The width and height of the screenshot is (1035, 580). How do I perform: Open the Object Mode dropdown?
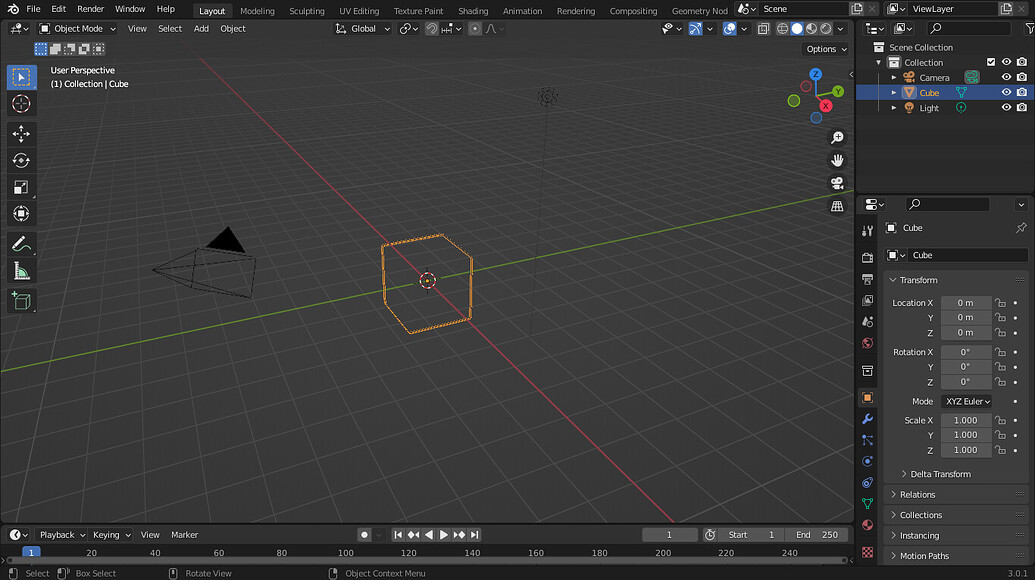coord(78,28)
